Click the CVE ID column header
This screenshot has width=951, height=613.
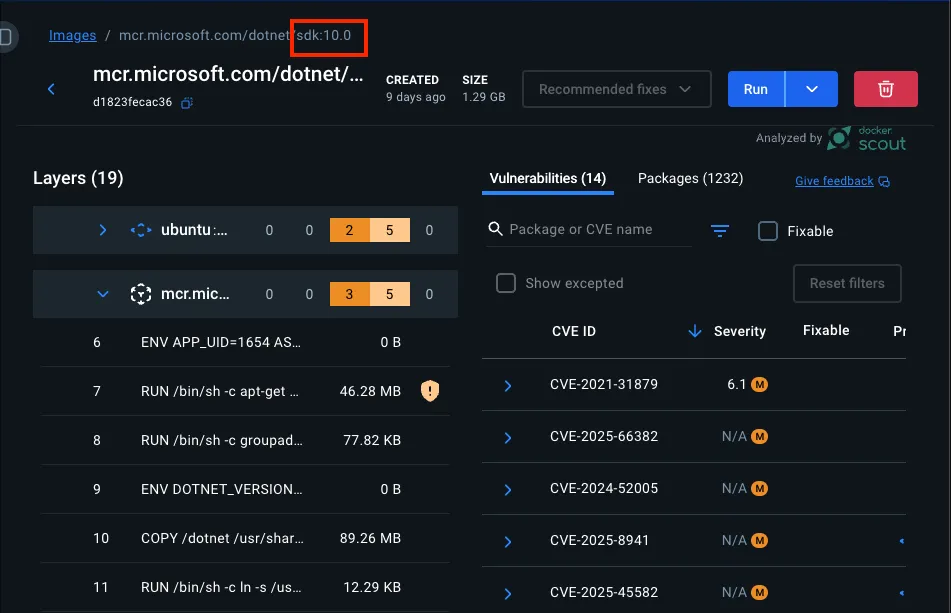(574, 331)
